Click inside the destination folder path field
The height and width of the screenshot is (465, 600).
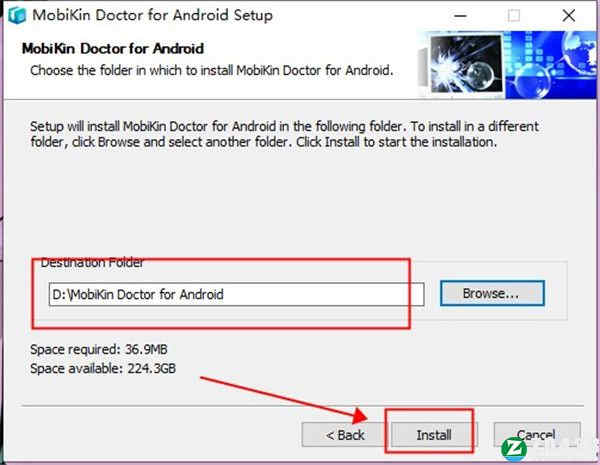pyautogui.click(x=236, y=294)
